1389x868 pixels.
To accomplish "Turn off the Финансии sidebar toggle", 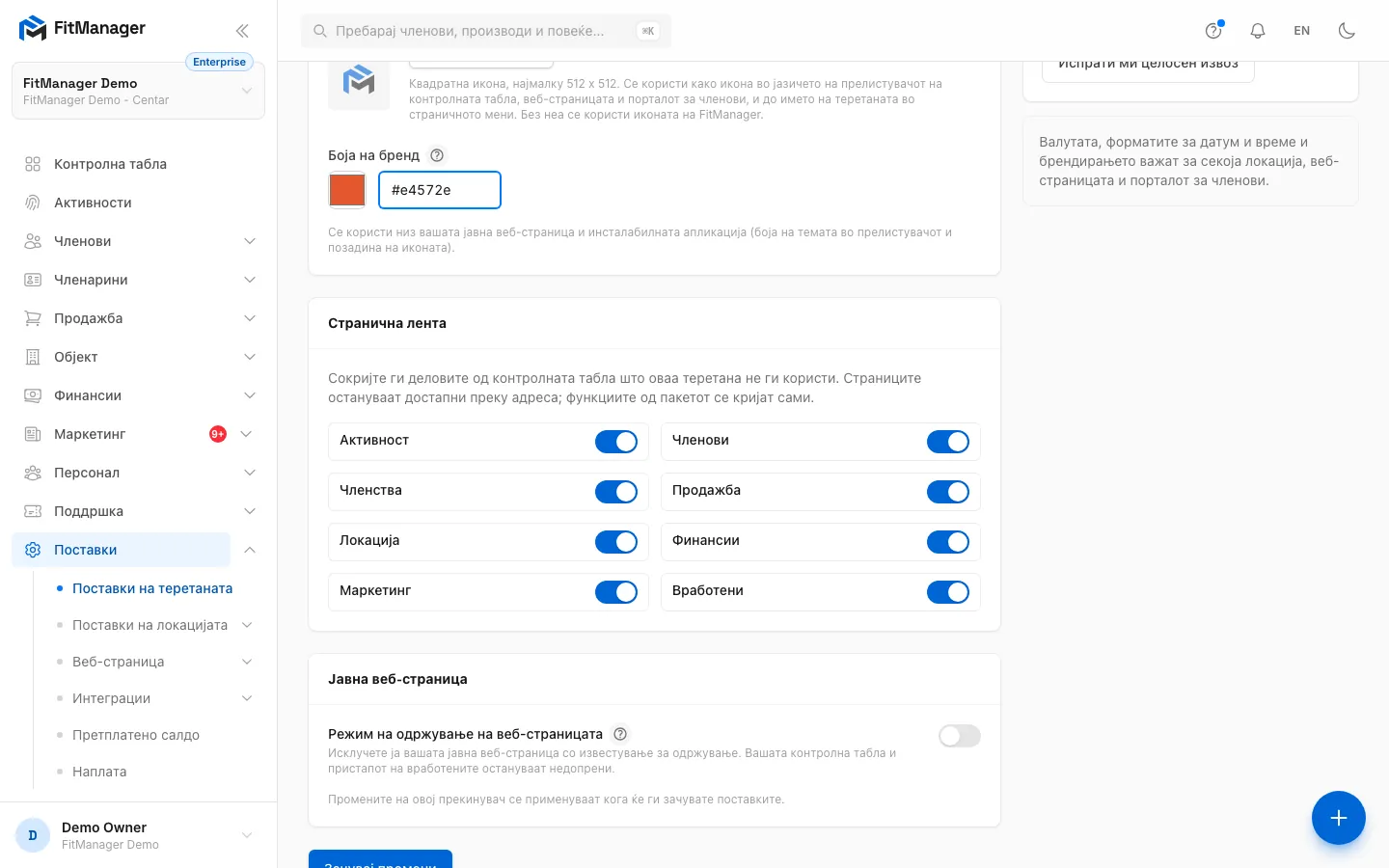I will (948, 542).
